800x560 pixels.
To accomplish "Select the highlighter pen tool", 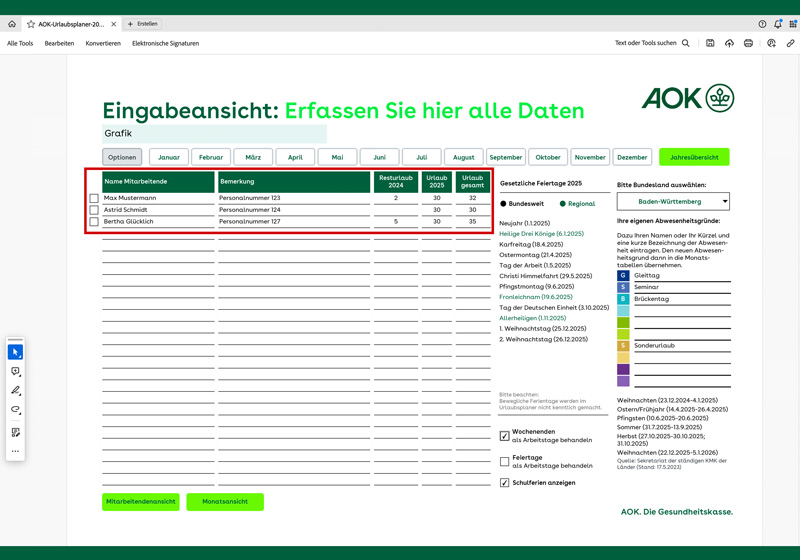I will point(15,391).
